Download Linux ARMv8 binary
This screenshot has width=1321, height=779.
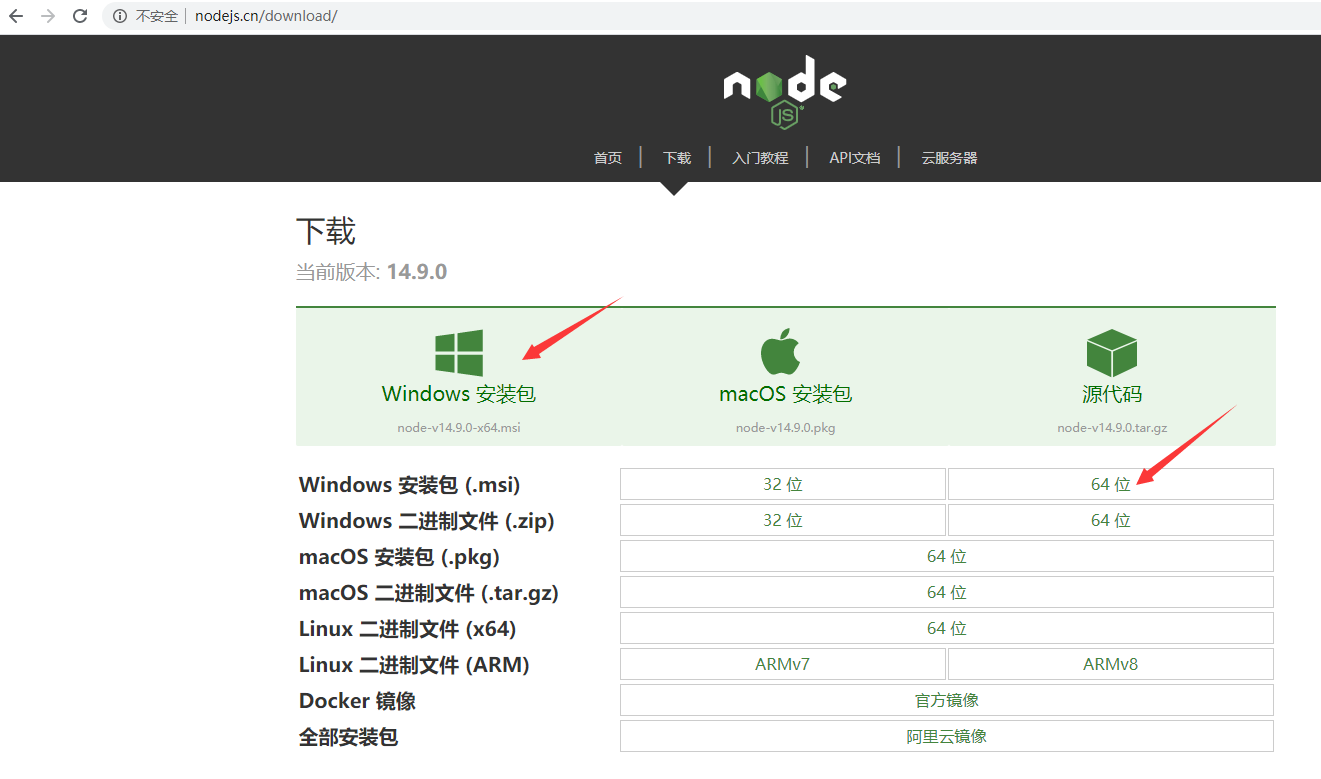[x=1111, y=664]
